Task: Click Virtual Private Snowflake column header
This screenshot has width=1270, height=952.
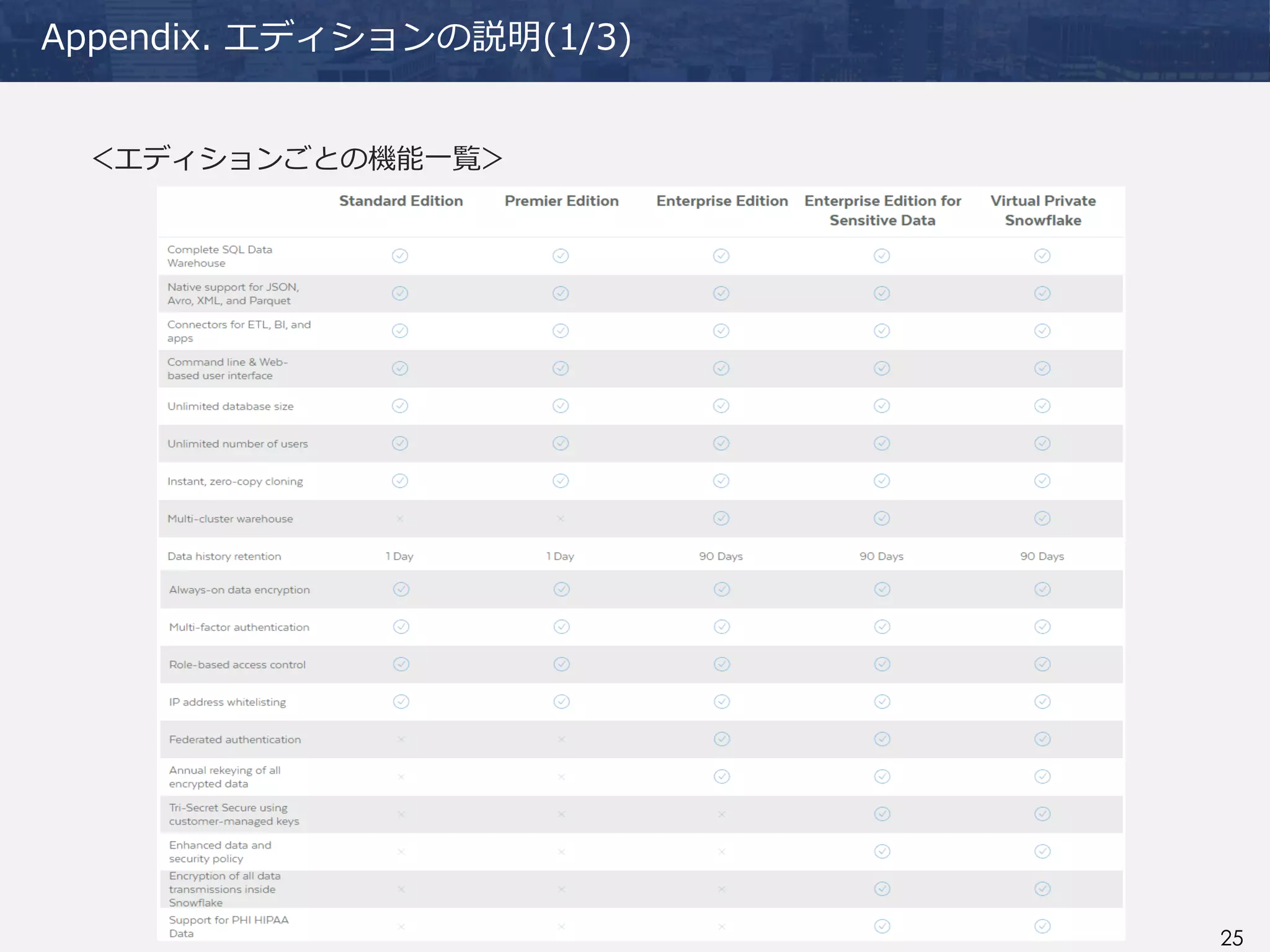Action: tap(1043, 211)
